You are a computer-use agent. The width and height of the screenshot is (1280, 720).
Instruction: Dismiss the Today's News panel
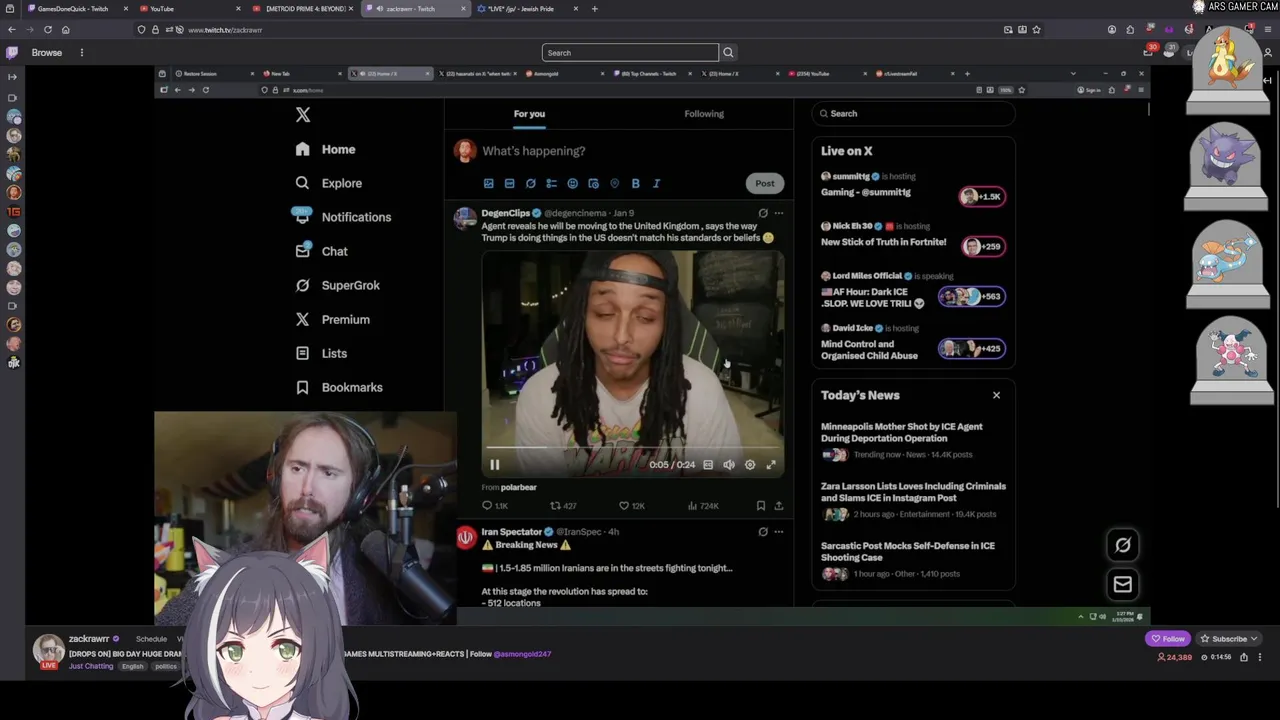(x=996, y=395)
